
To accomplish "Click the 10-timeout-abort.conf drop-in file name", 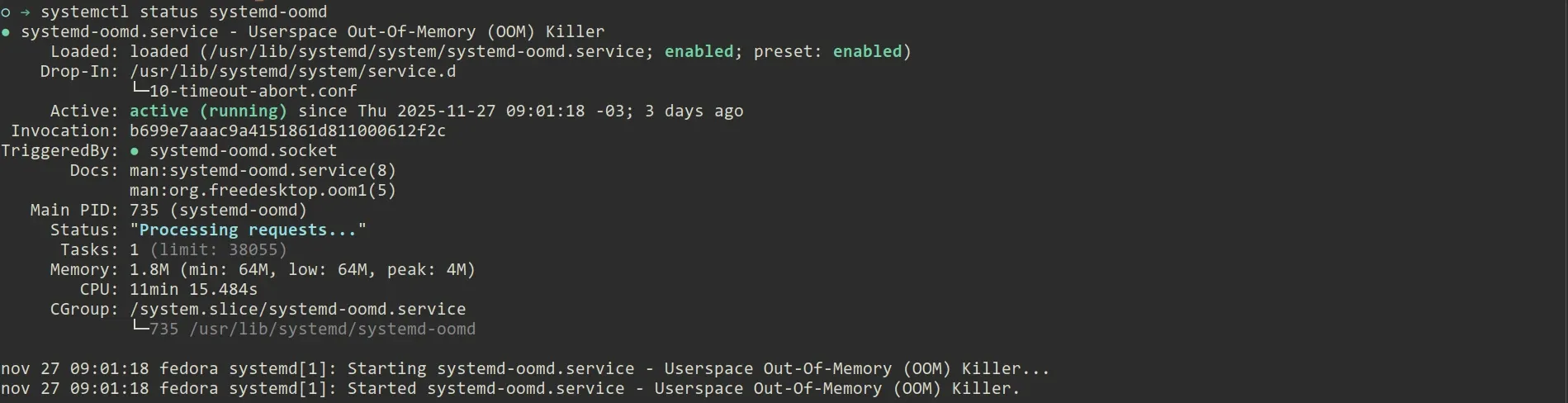I will [x=253, y=91].
